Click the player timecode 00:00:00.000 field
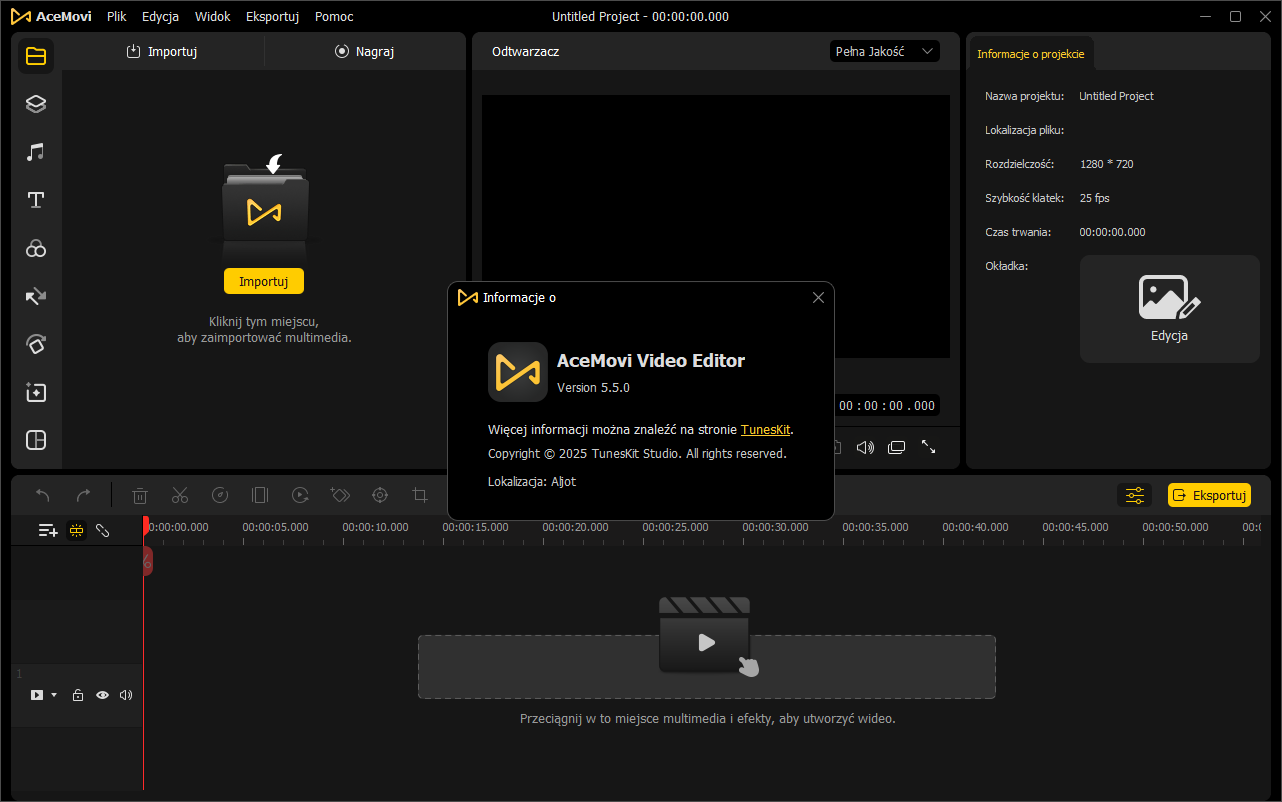 tap(886, 405)
